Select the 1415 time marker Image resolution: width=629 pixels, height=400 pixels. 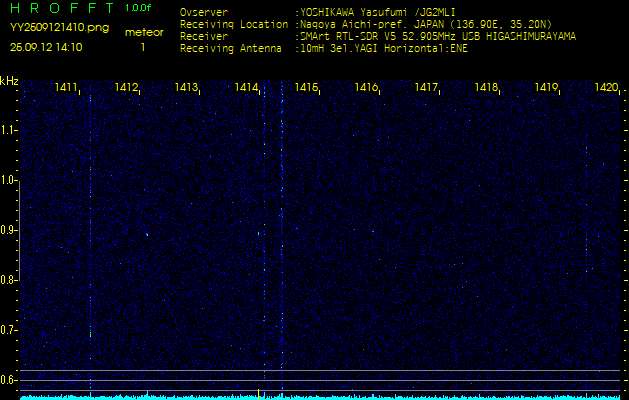pos(306,88)
